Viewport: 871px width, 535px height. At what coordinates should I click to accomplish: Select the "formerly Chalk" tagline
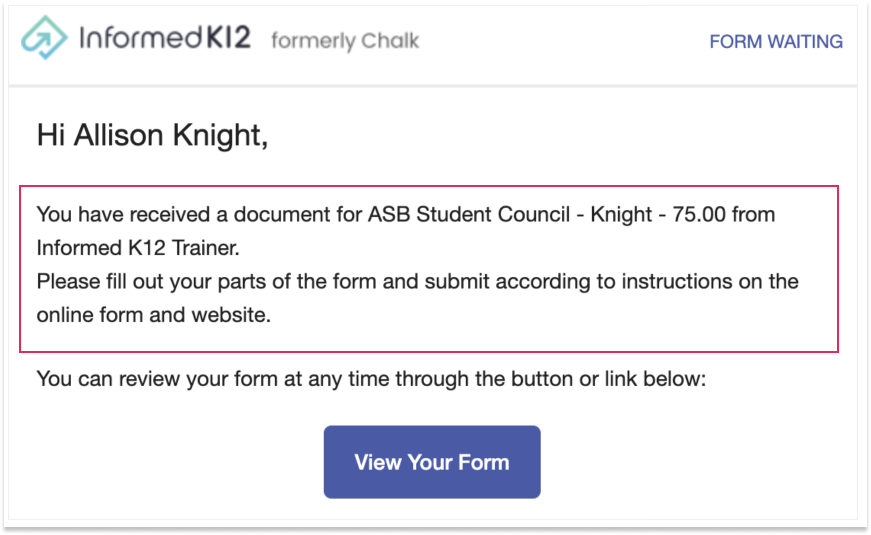[x=345, y=41]
